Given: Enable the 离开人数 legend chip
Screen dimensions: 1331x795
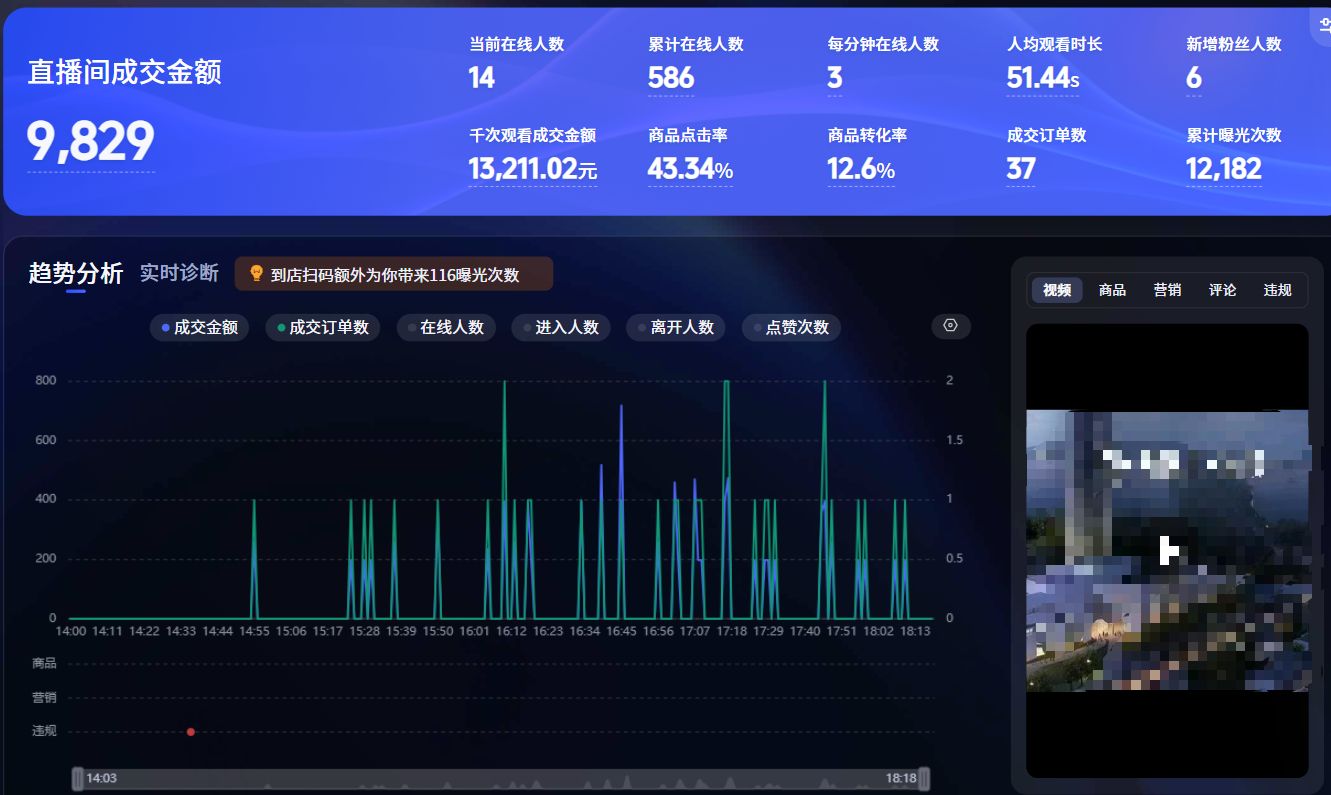Looking at the screenshot, I should pyautogui.click(x=675, y=327).
